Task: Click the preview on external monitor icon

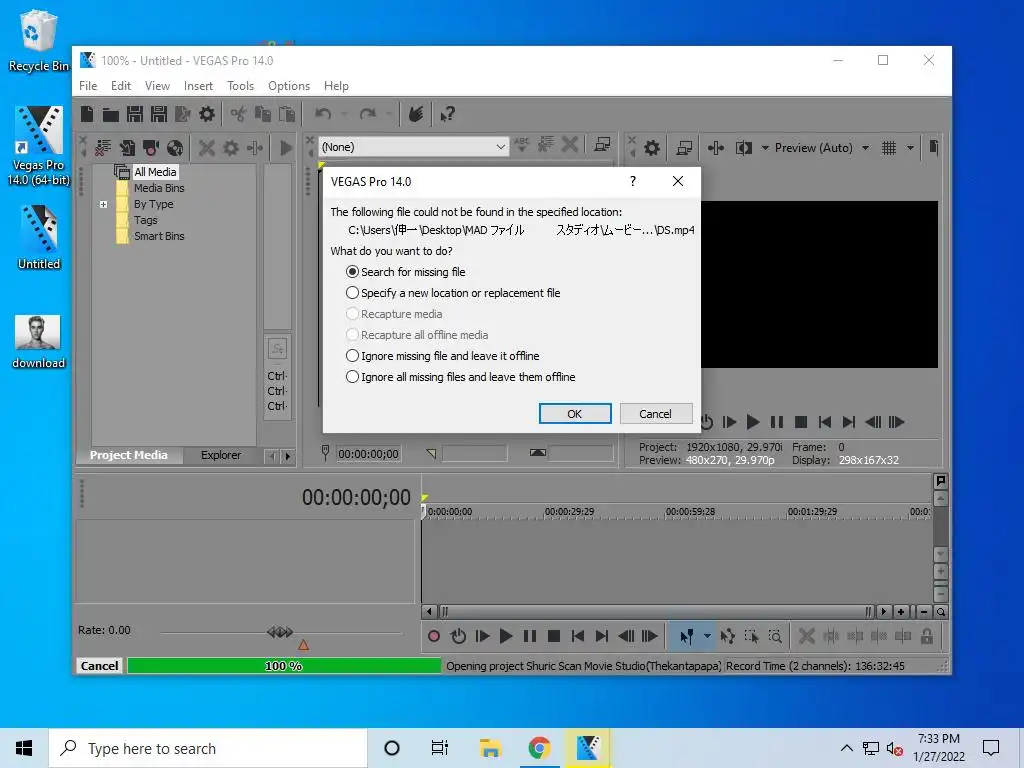Action: pos(684,148)
